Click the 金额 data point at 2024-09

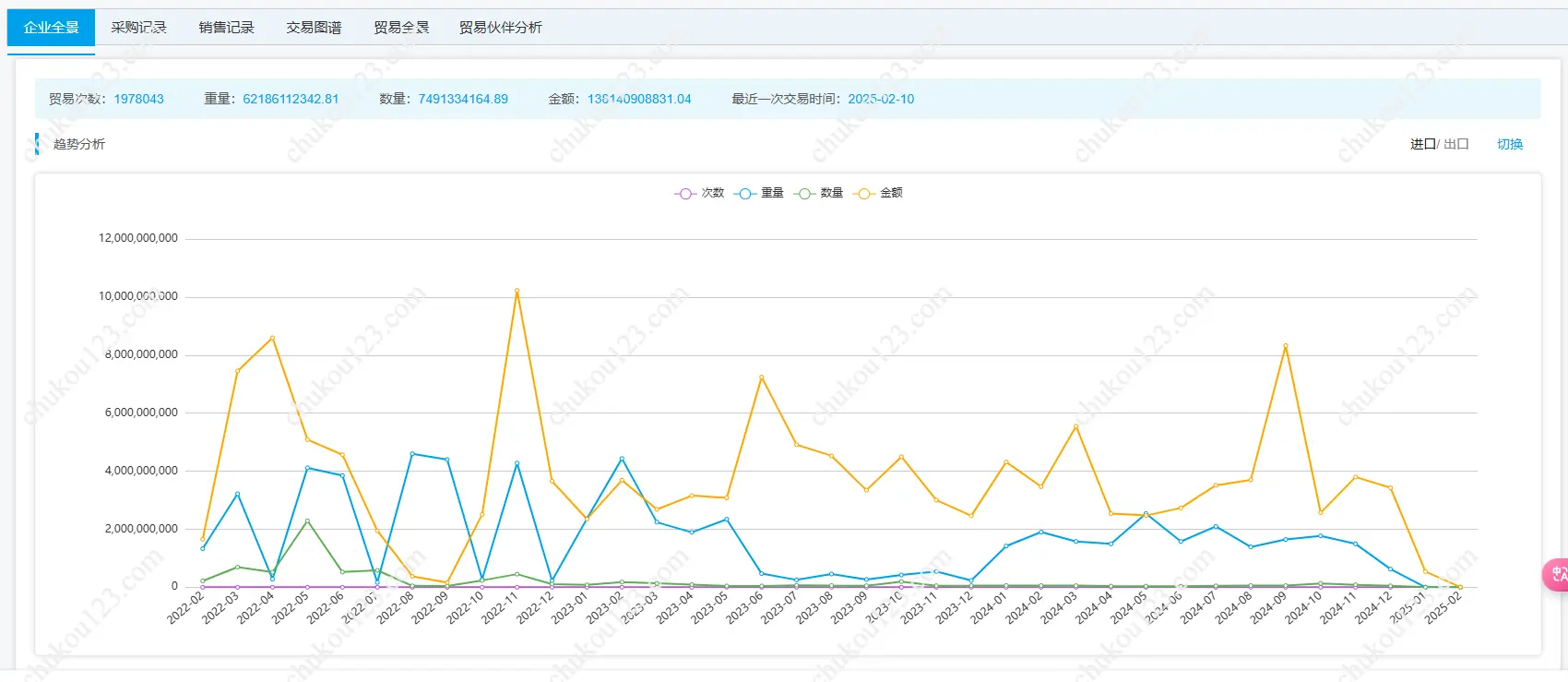[x=1285, y=346]
